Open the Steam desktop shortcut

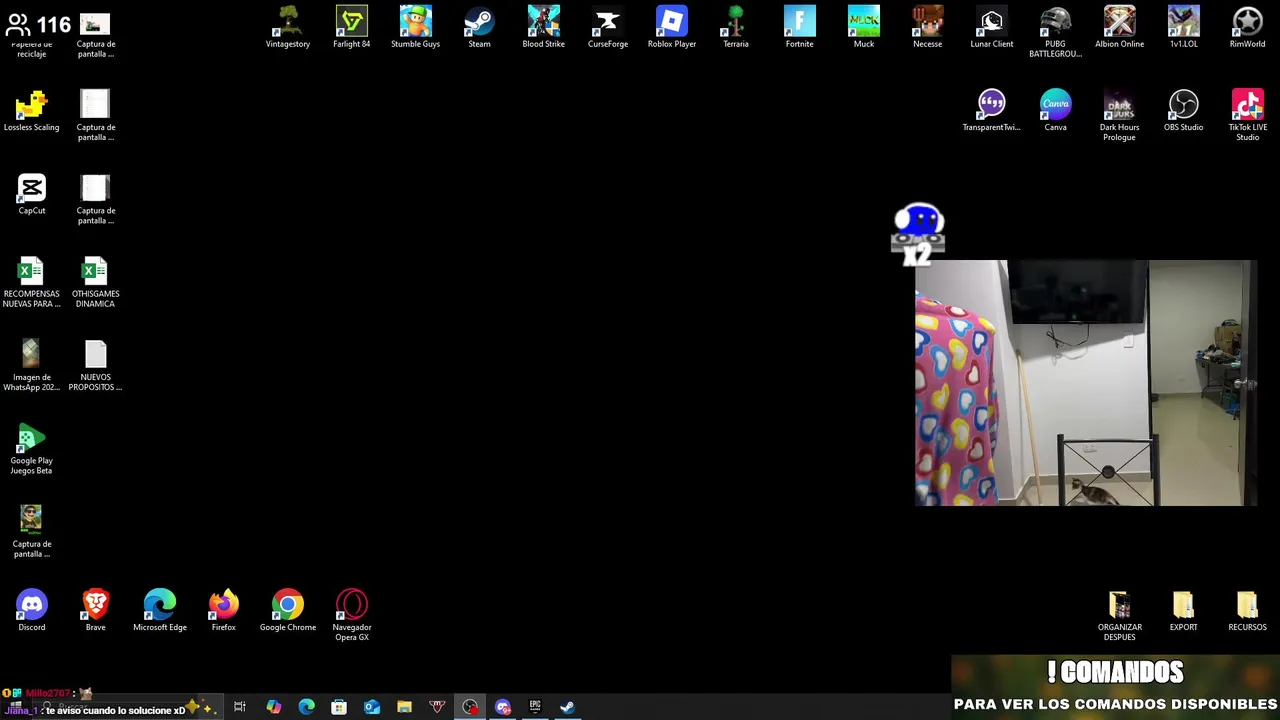tap(480, 27)
